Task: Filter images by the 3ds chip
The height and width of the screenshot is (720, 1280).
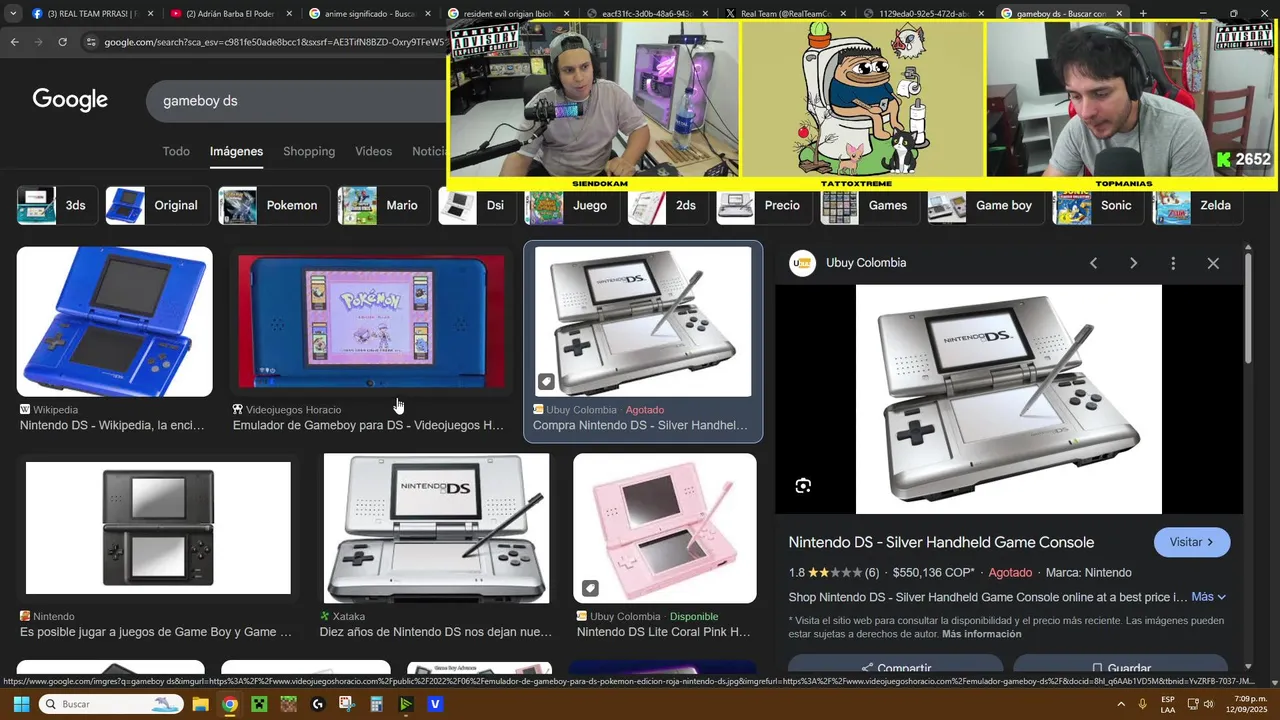Action: tap(57, 205)
